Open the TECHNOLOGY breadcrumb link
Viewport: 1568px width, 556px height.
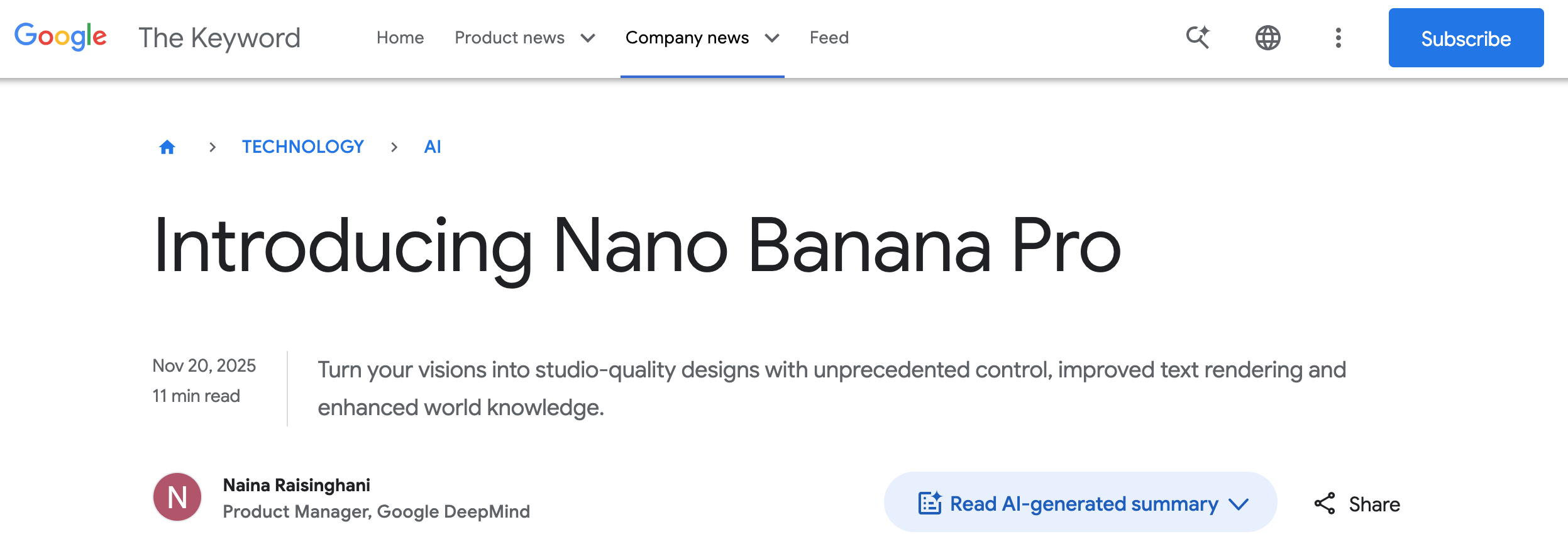(302, 147)
